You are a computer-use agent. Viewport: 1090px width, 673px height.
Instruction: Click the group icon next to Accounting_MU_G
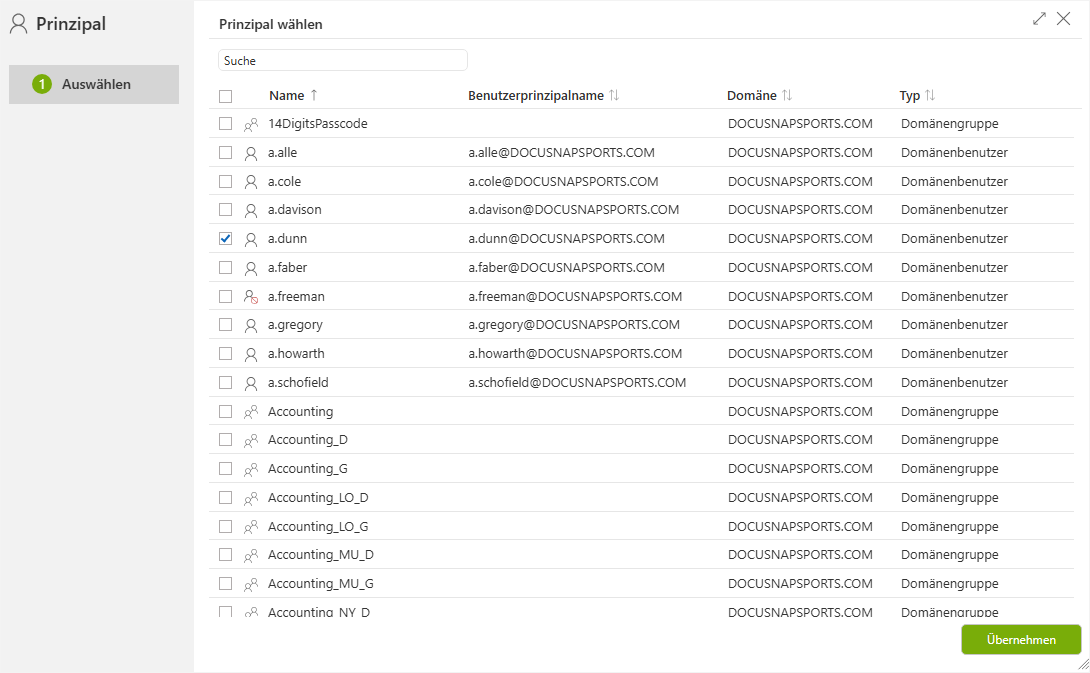coord(251,585)
